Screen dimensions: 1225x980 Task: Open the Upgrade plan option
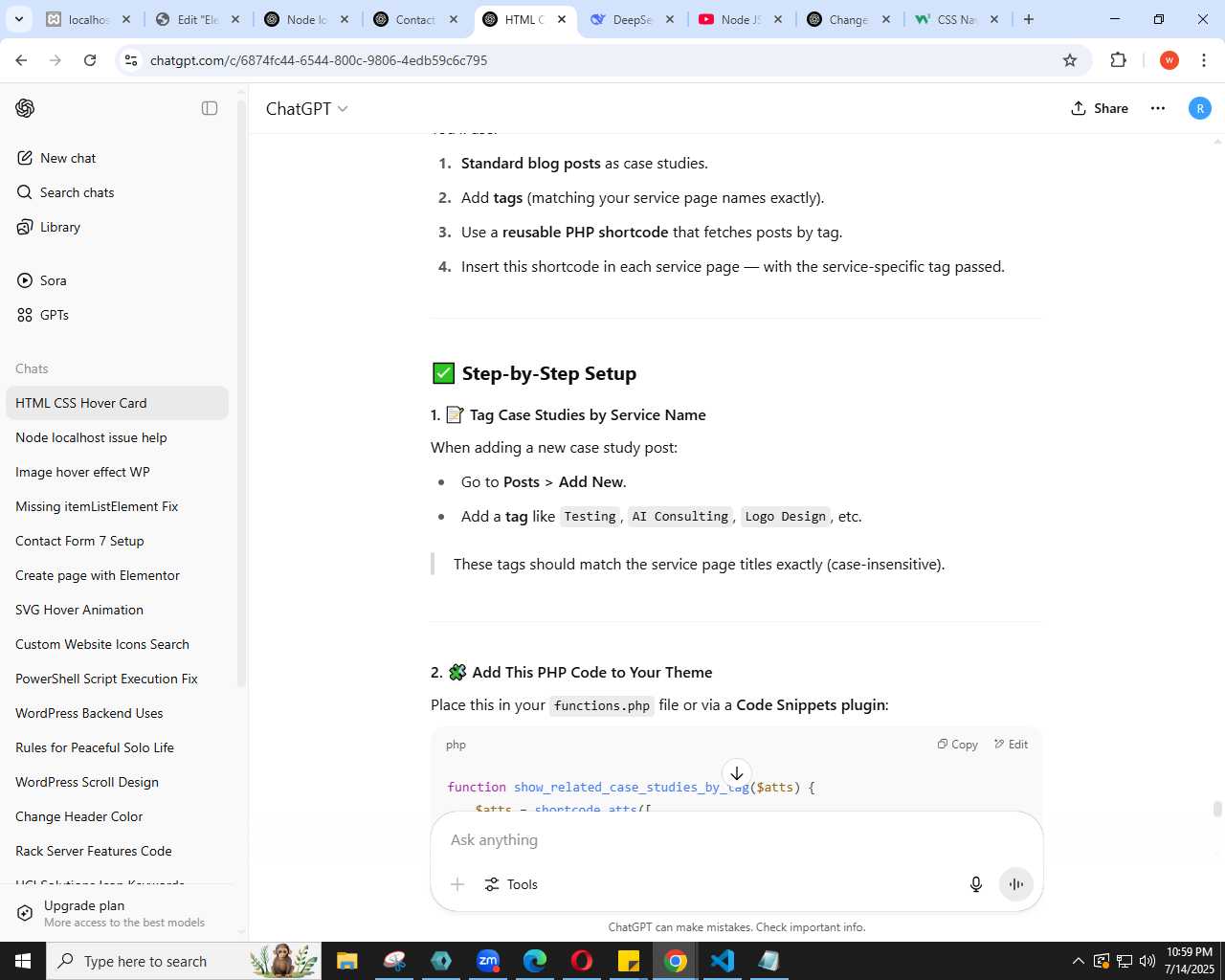pyautogui.click(x=117, y=913)
